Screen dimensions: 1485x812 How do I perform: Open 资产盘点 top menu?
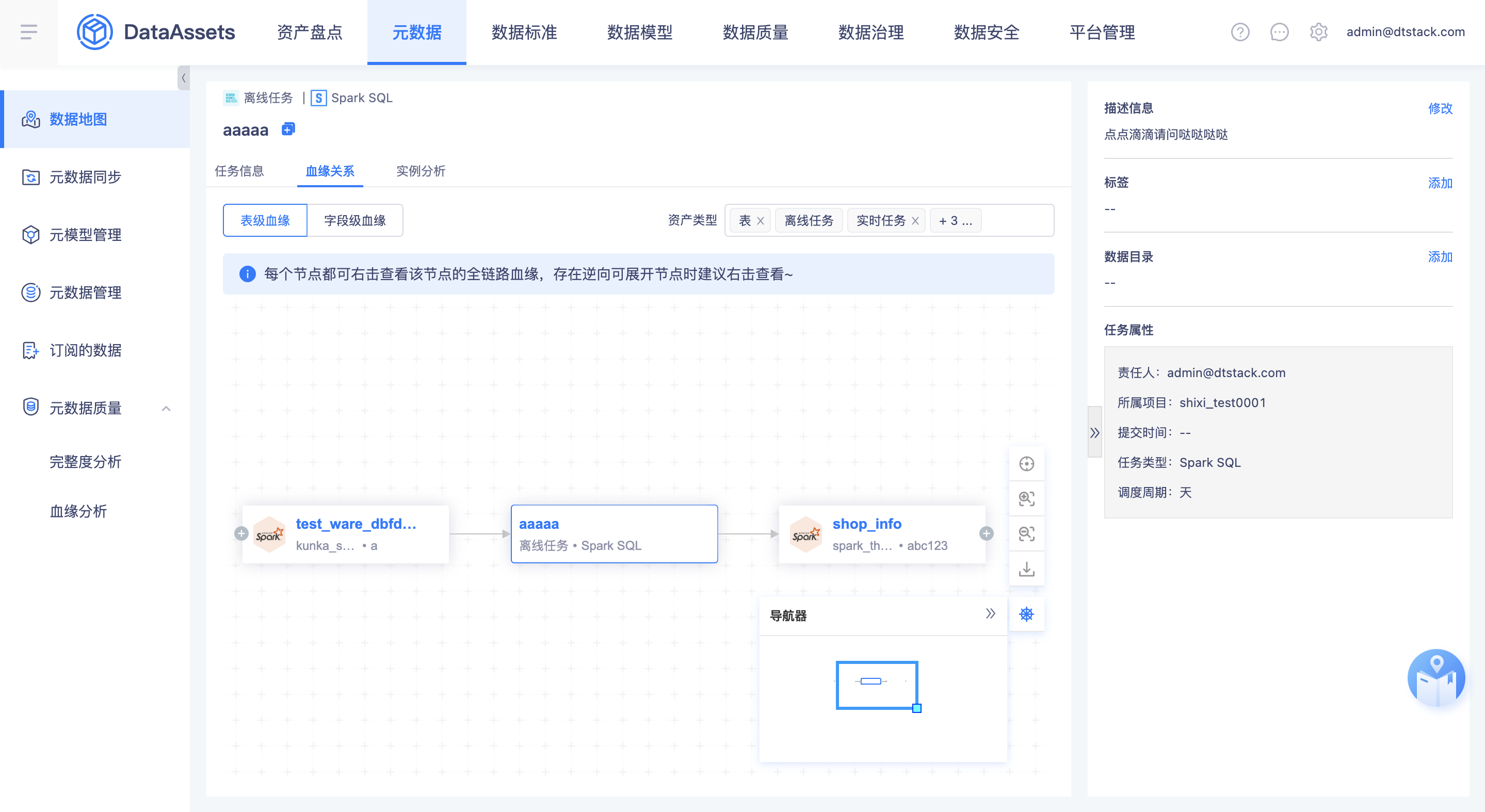pyautogui.click(x=310, y=33)
